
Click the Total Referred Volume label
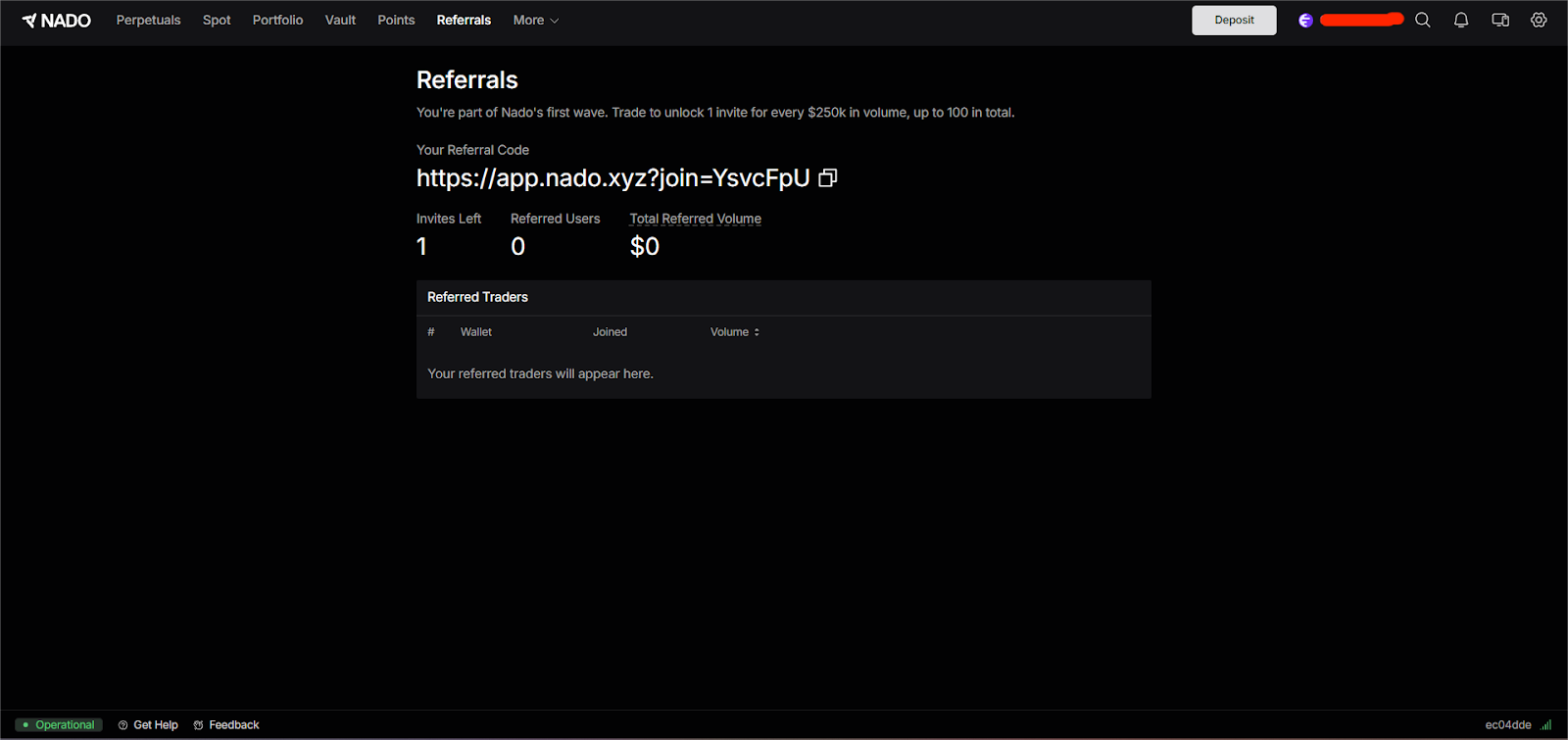point(695,219)
